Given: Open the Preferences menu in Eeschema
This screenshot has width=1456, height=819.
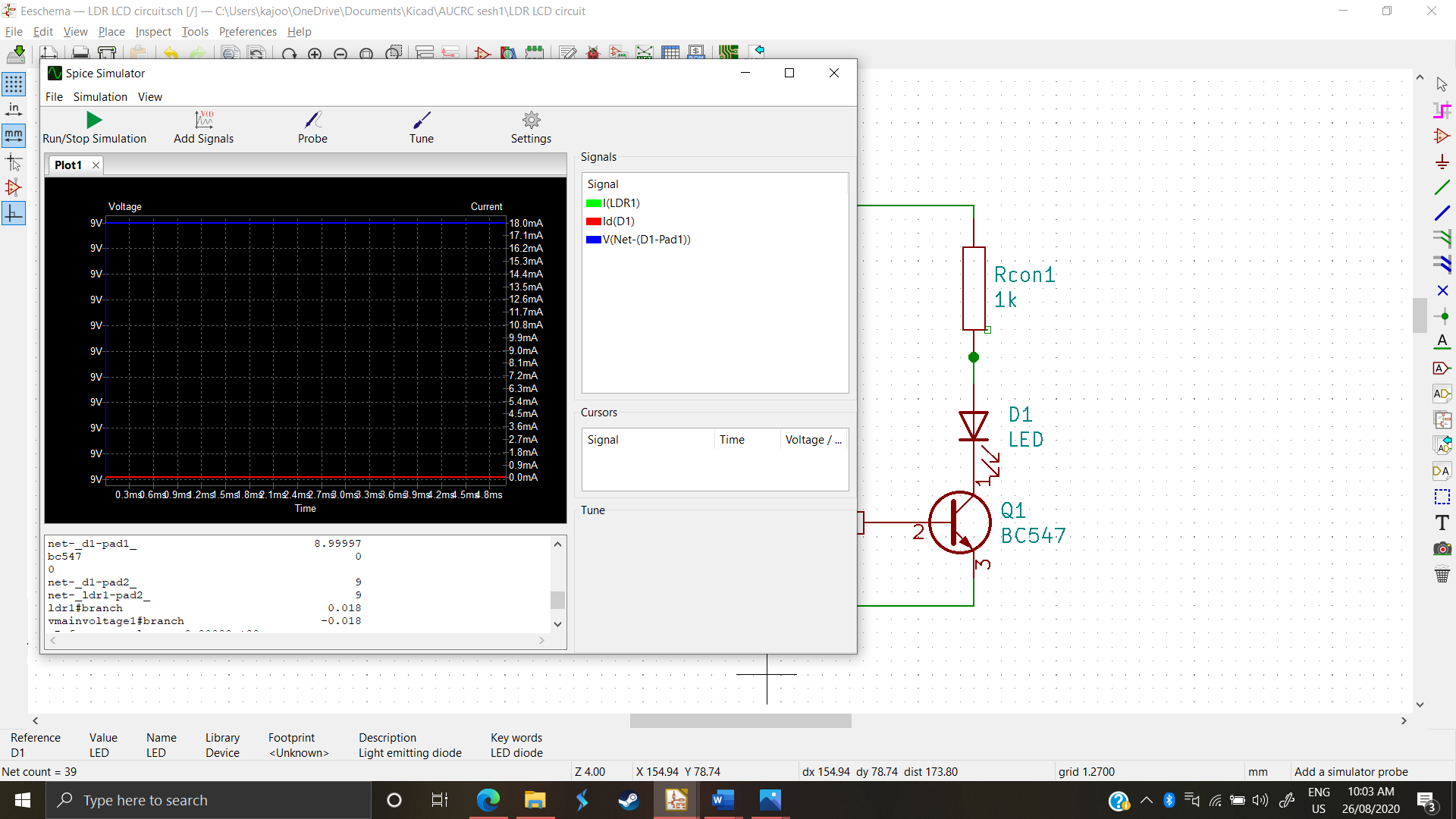Looking at the screenshot, I should click(x=247, y=32).
